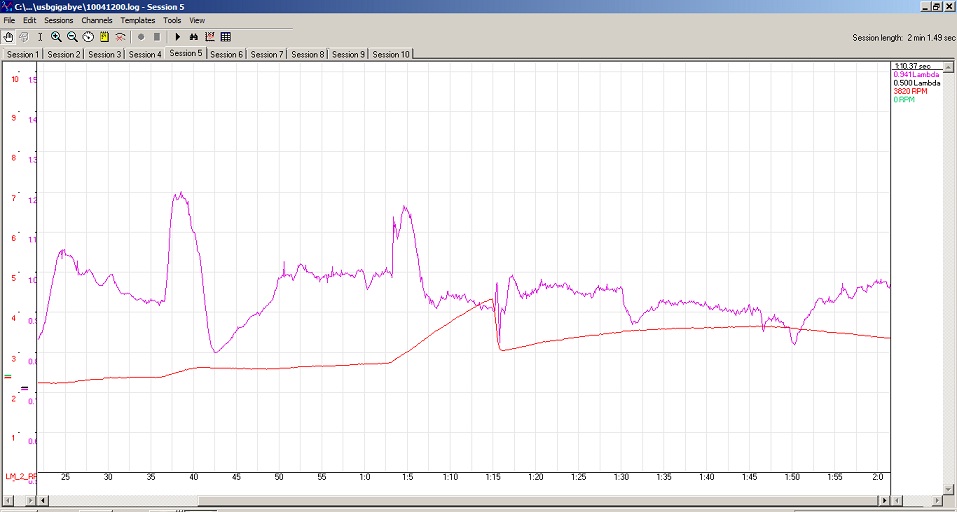Click the red chart graph icon
The width and height of the screenshot is (957, 512).
tap(209, 37)
